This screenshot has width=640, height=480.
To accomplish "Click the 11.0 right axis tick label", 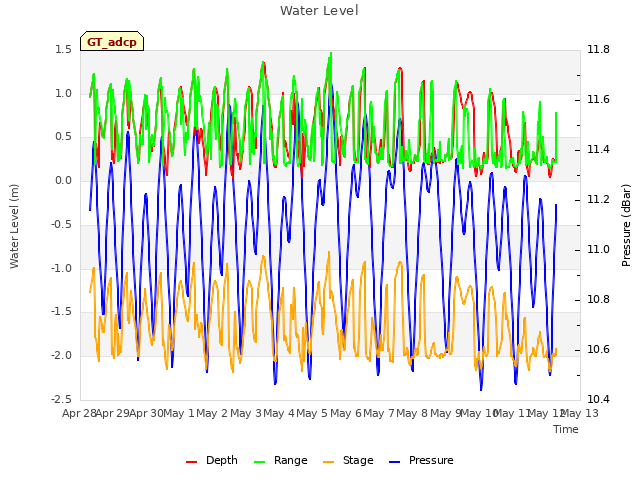I will coord(598,250).
